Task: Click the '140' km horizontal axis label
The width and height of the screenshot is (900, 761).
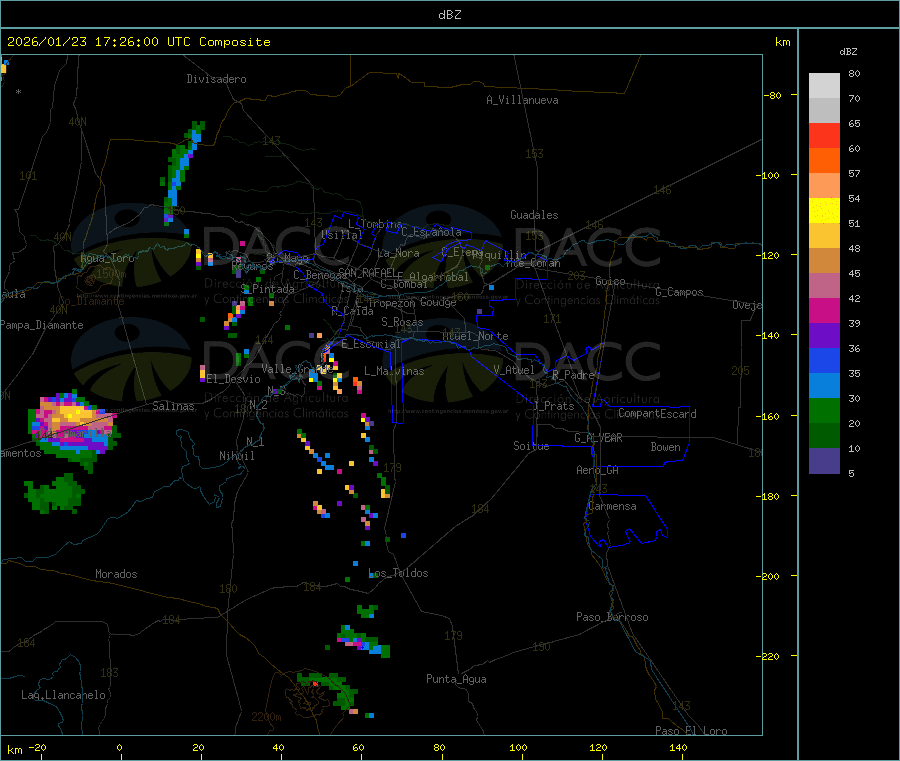Action: pyautogui.click(x=678, y=747)
